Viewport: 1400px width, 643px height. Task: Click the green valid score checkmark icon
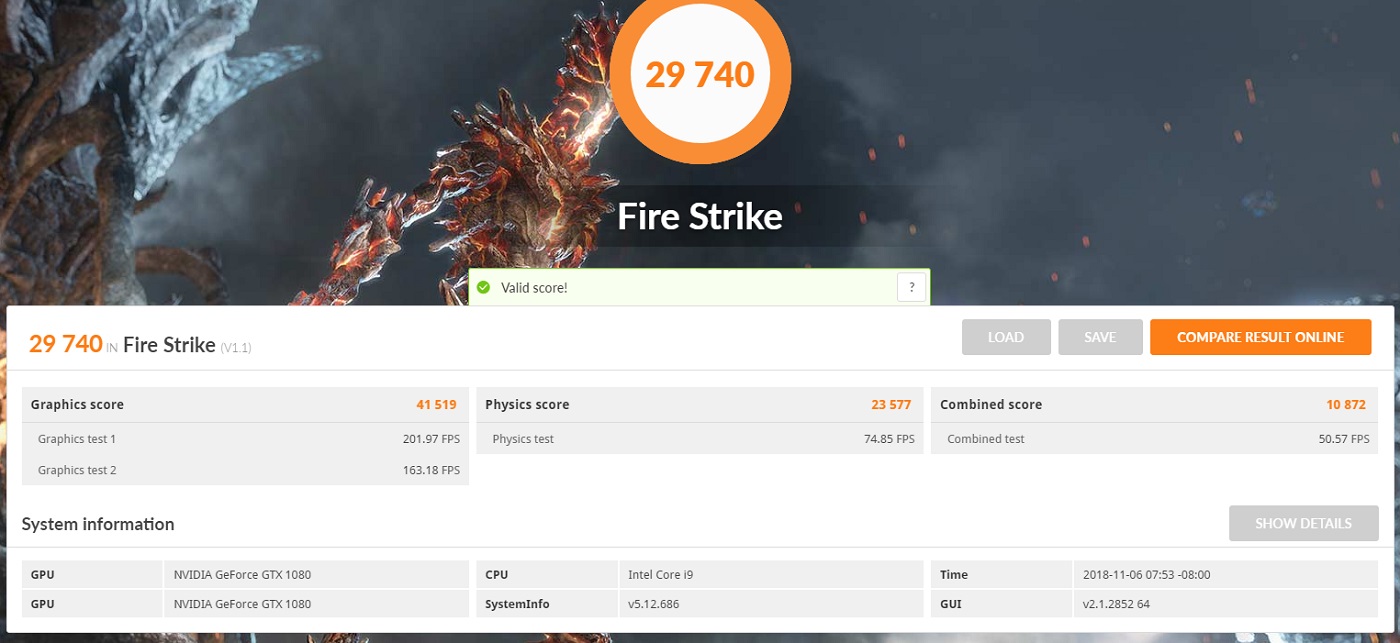click(484, 288)
